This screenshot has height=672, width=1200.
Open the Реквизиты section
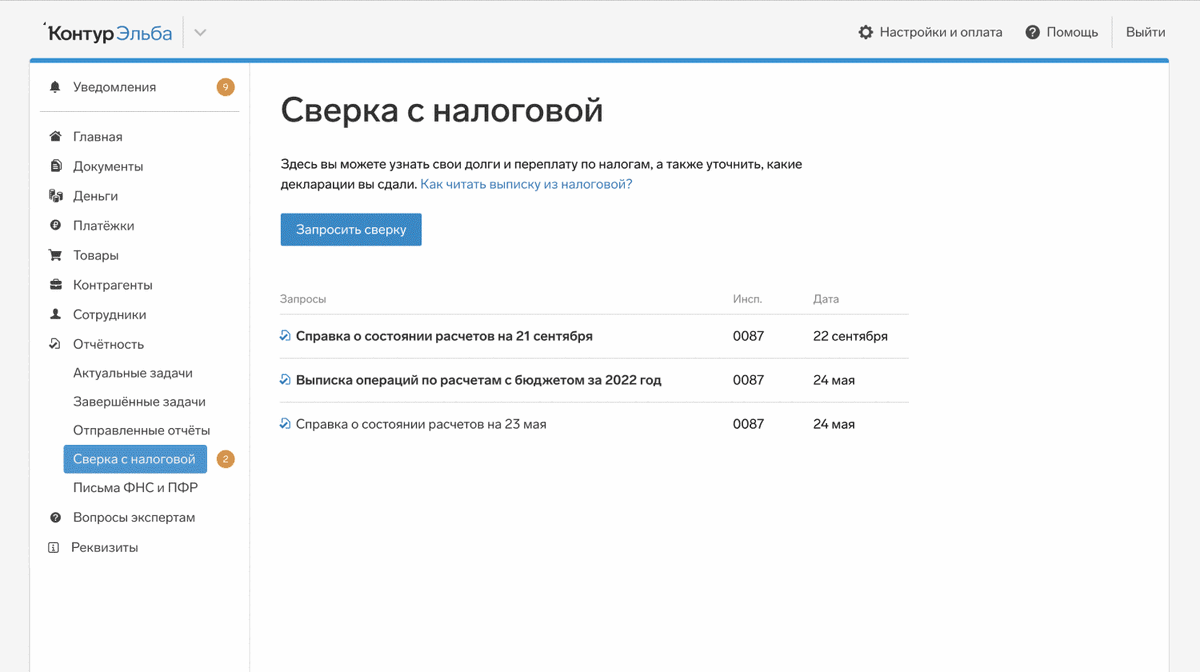(x=105, y=547)
